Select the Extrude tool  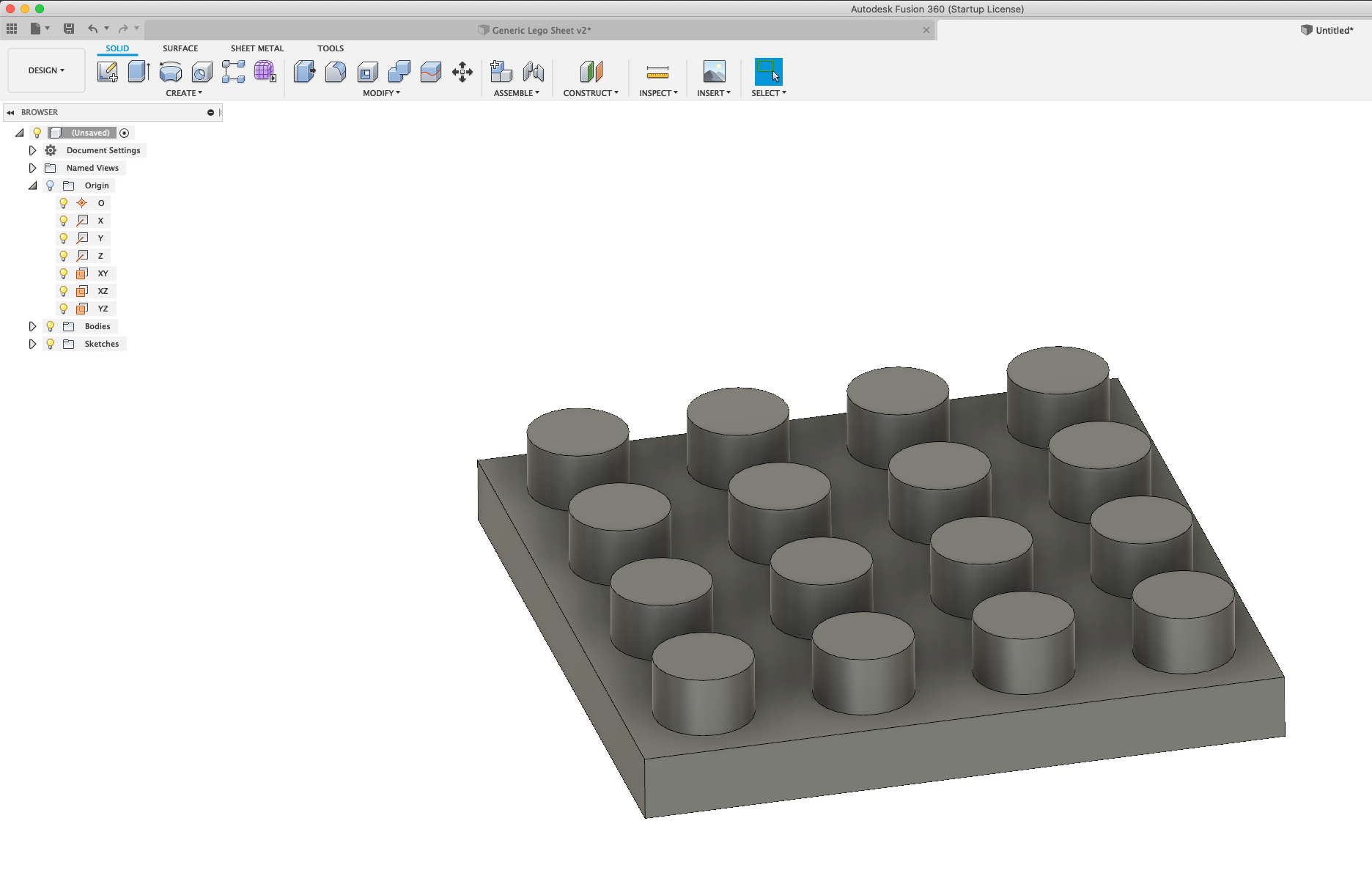click(x=139, y=72)
